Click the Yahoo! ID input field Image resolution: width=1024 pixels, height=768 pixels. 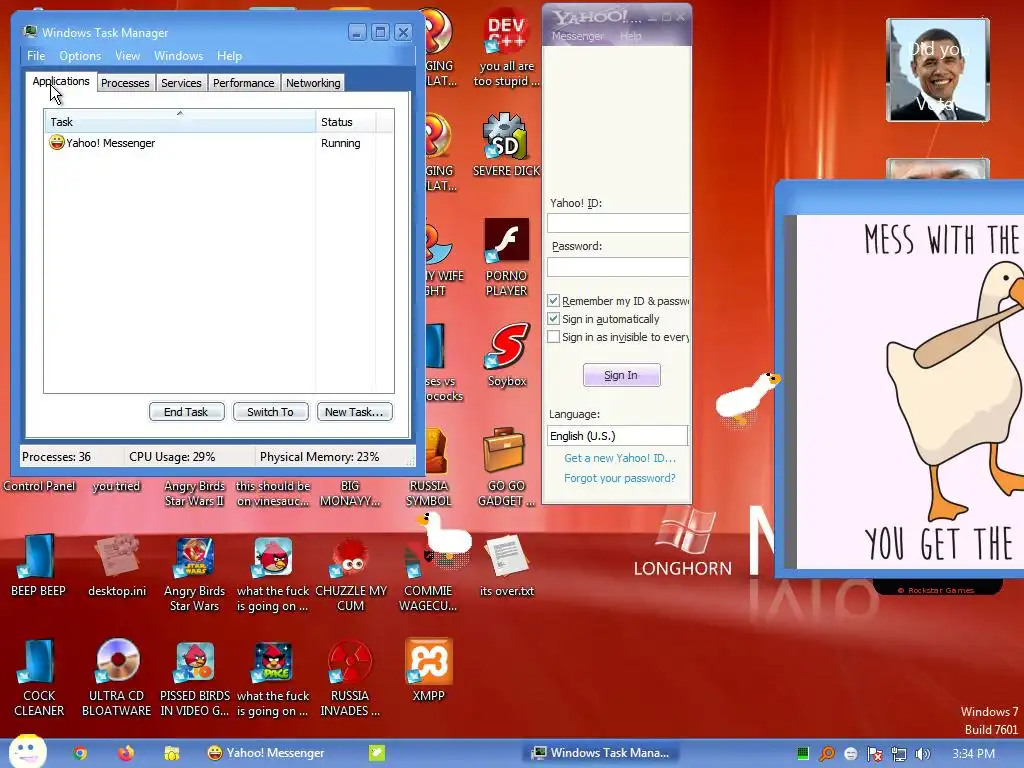618,223
